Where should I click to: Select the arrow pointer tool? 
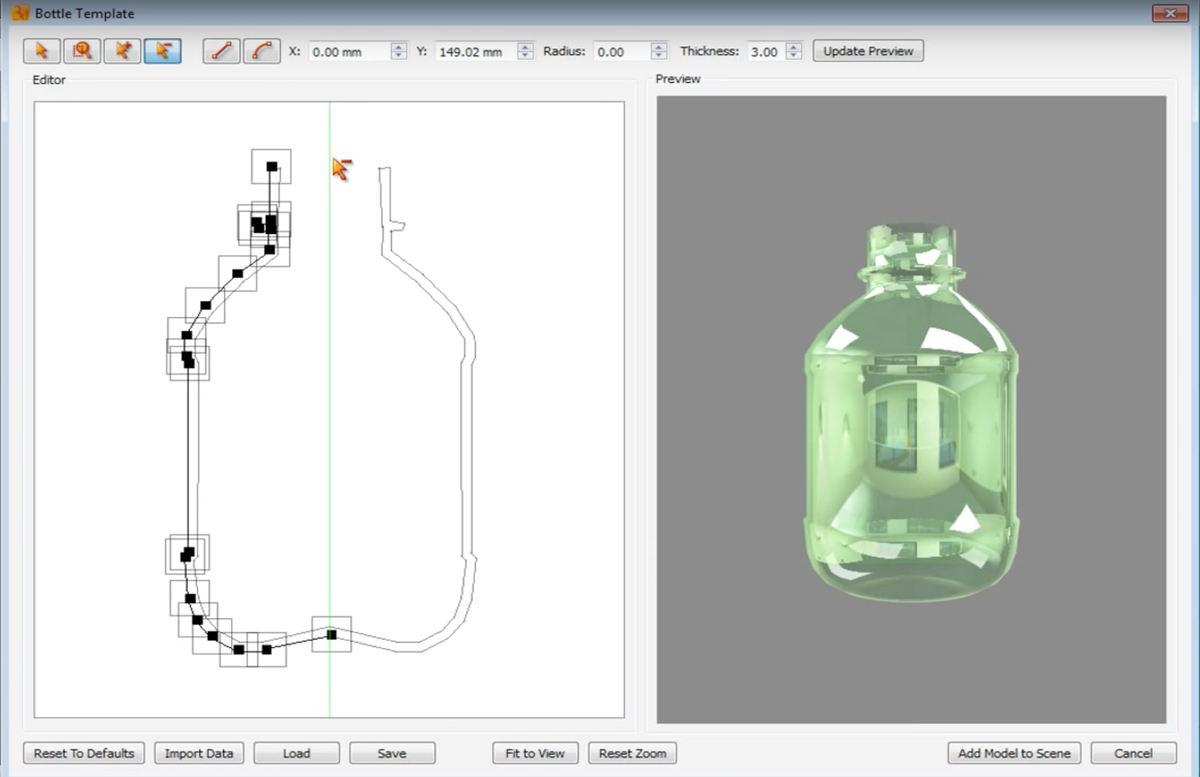click(43, 51)
